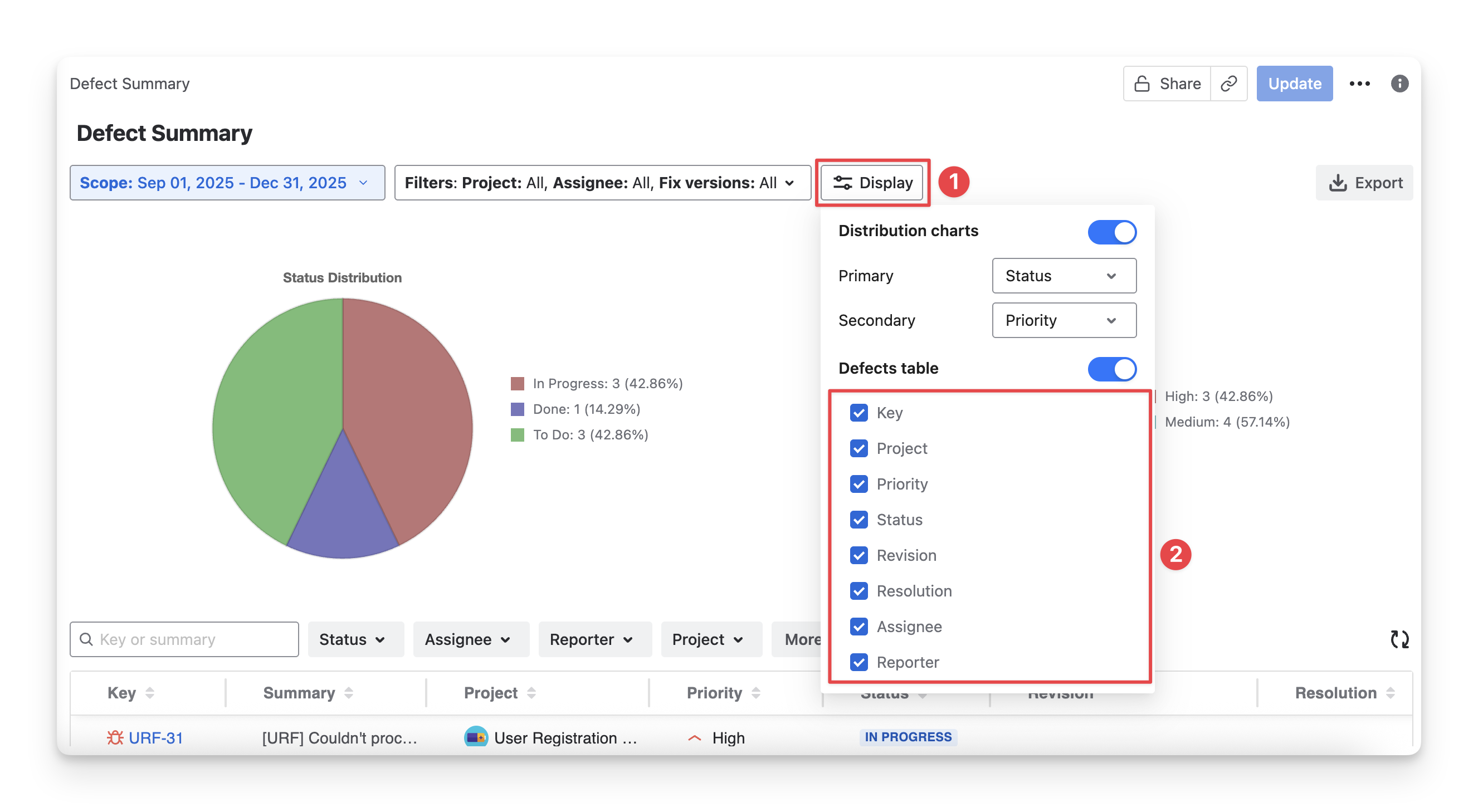
Task: Sort the table by Key column arrows
Action: coord(150,693)
